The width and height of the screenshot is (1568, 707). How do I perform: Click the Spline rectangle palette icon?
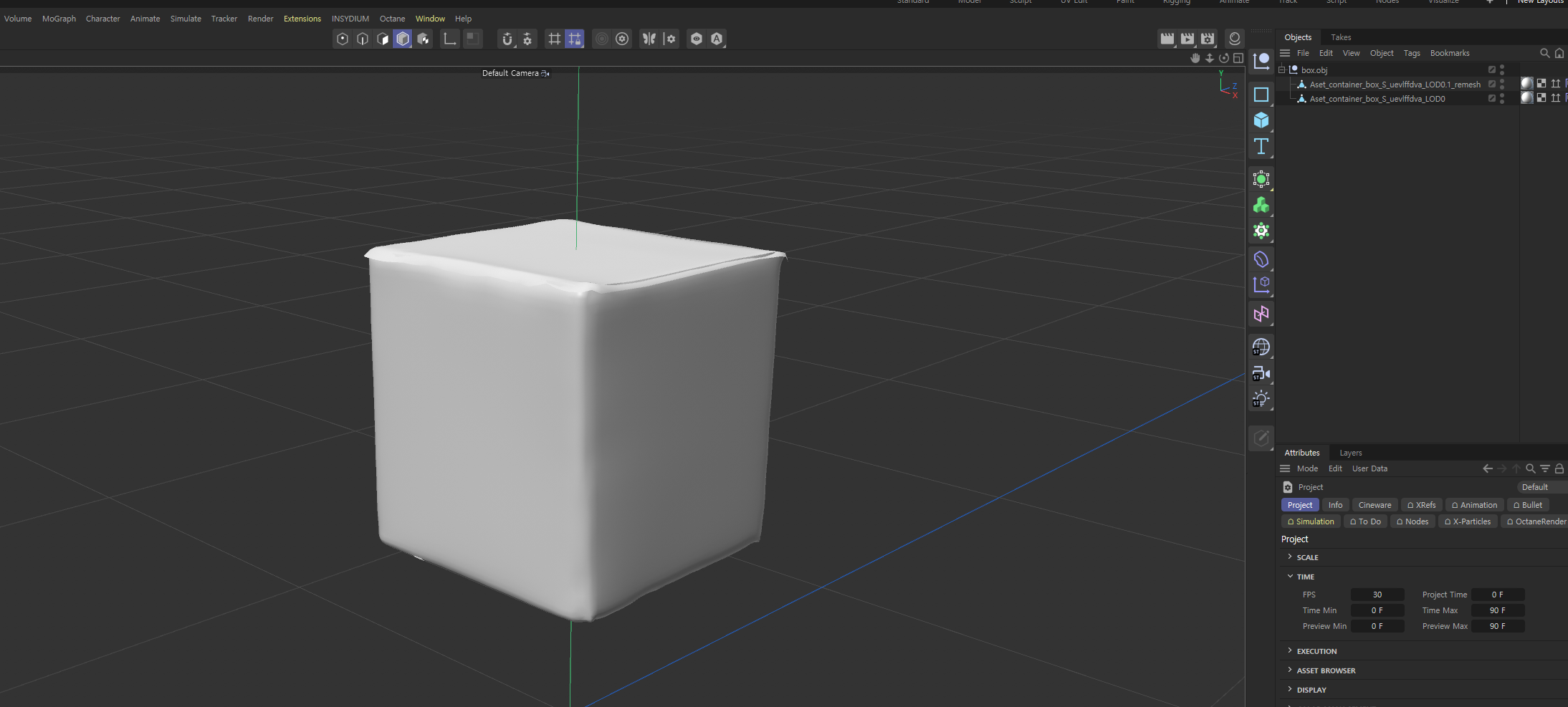point(1261,95)
